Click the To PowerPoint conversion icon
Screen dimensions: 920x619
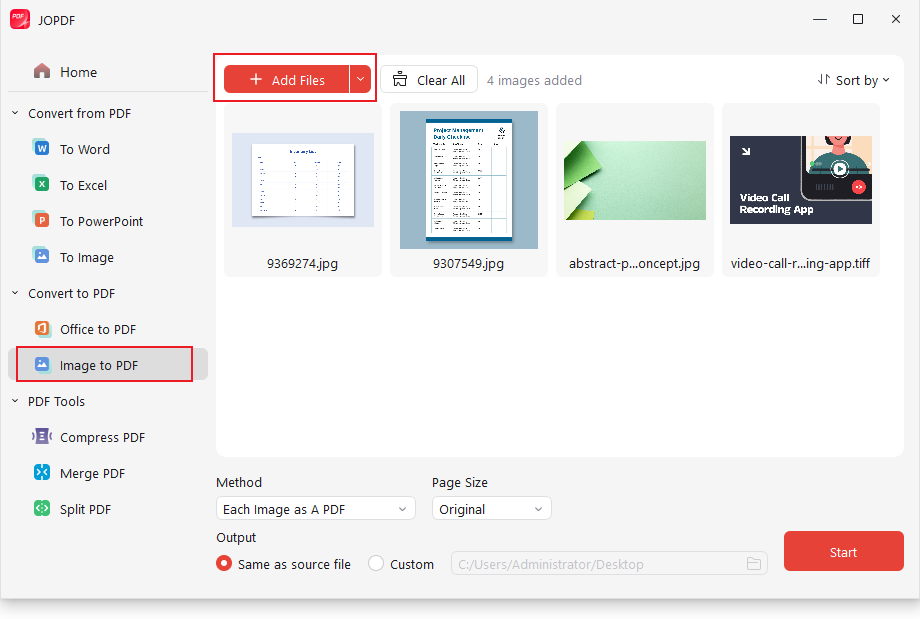pos(40,220)
